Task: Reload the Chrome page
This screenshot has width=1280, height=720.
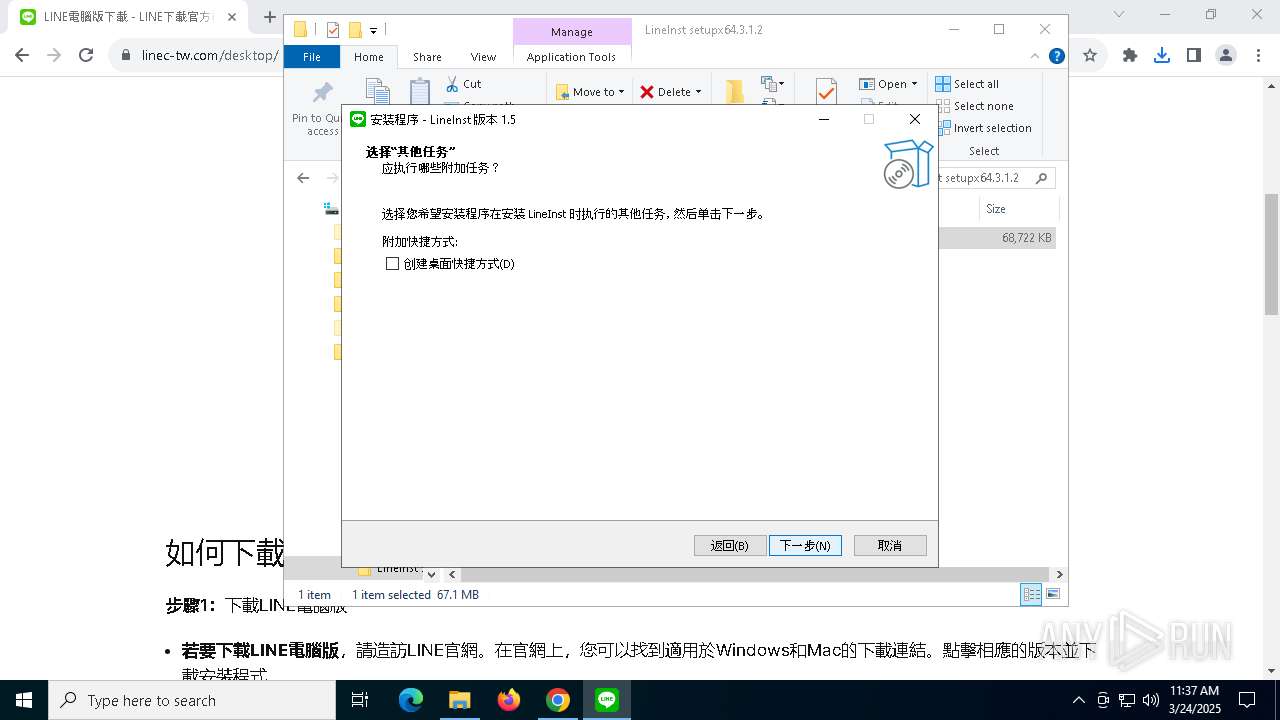Action: (x=86, y=56)
